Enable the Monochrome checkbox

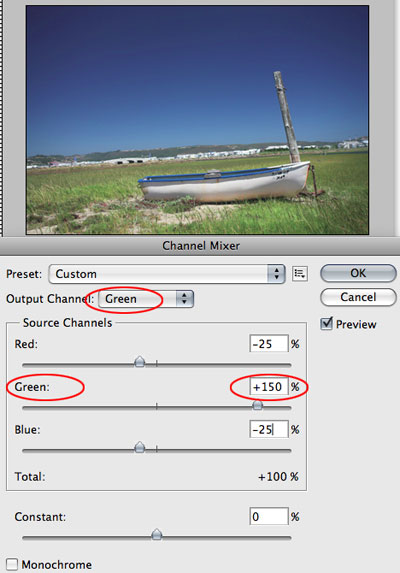(x=12, y=564)
